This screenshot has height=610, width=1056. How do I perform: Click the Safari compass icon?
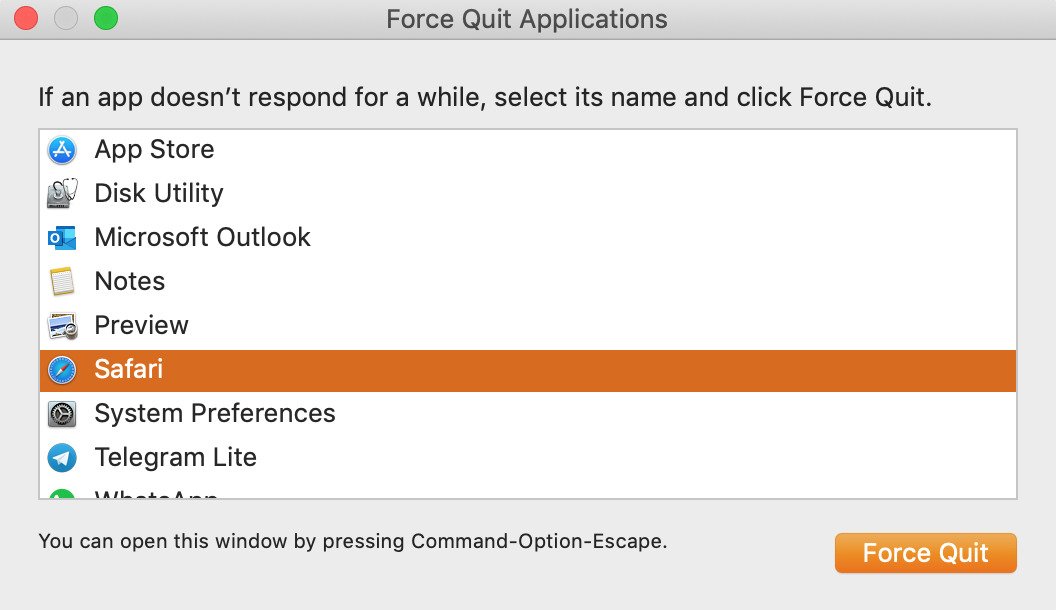tap(62, 370)
